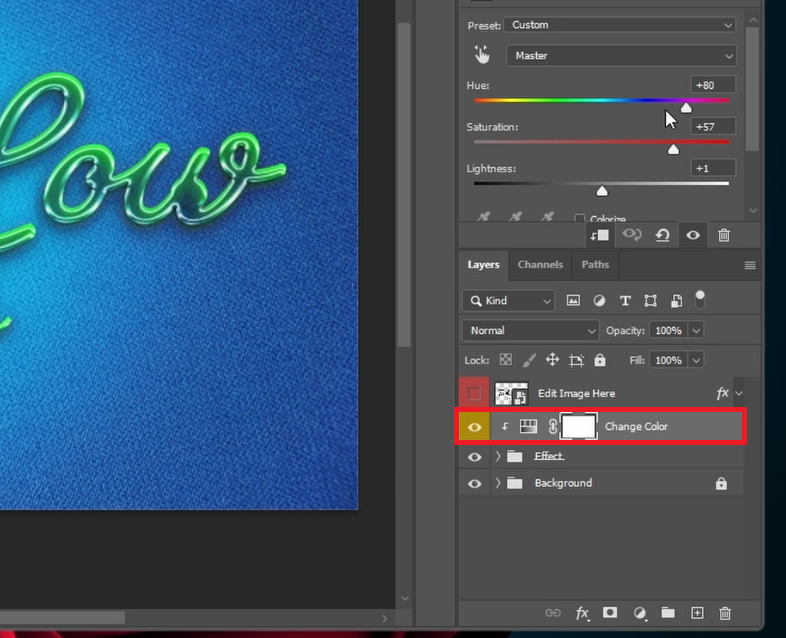The image size is (786, 638).
Task: Switch to the Channels tab
Action: tap(540, 265)
